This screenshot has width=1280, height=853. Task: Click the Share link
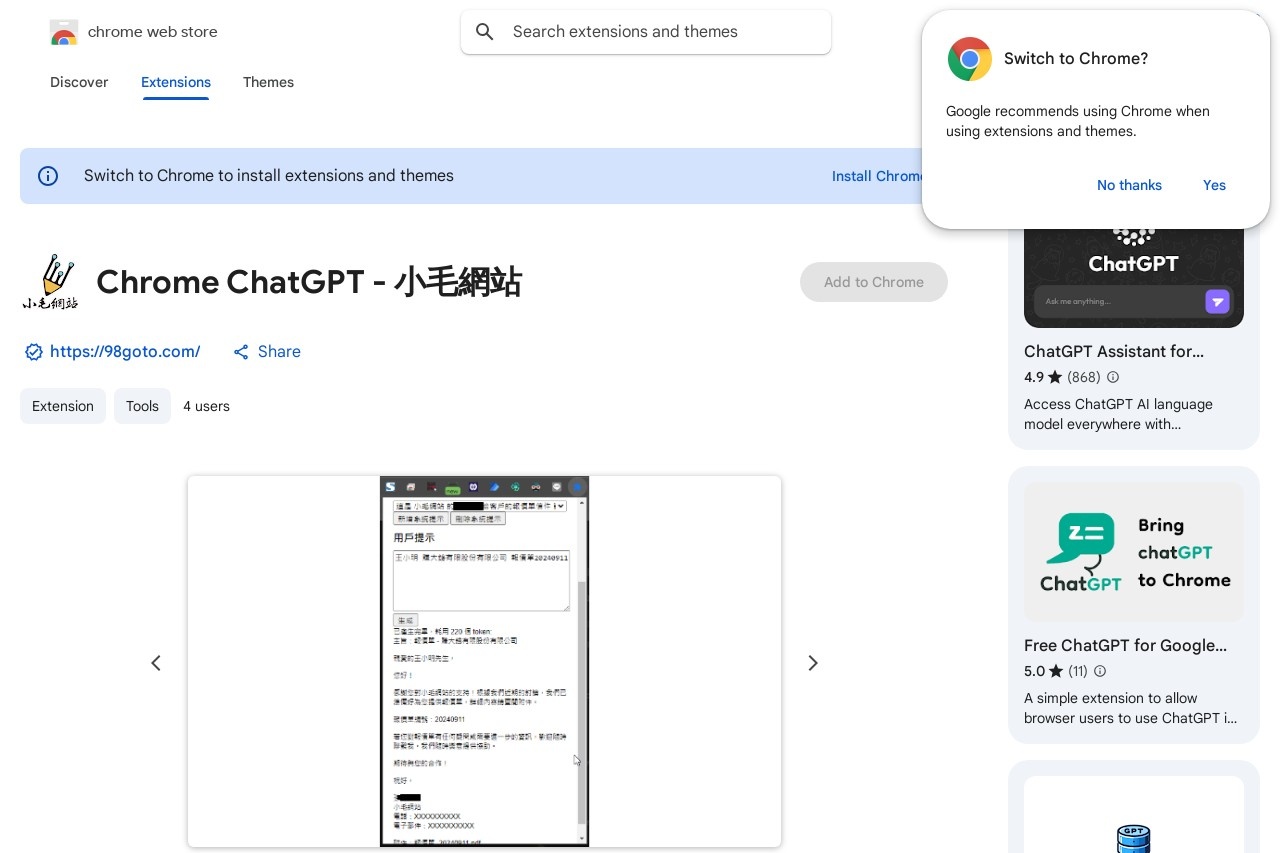(267, 352)
